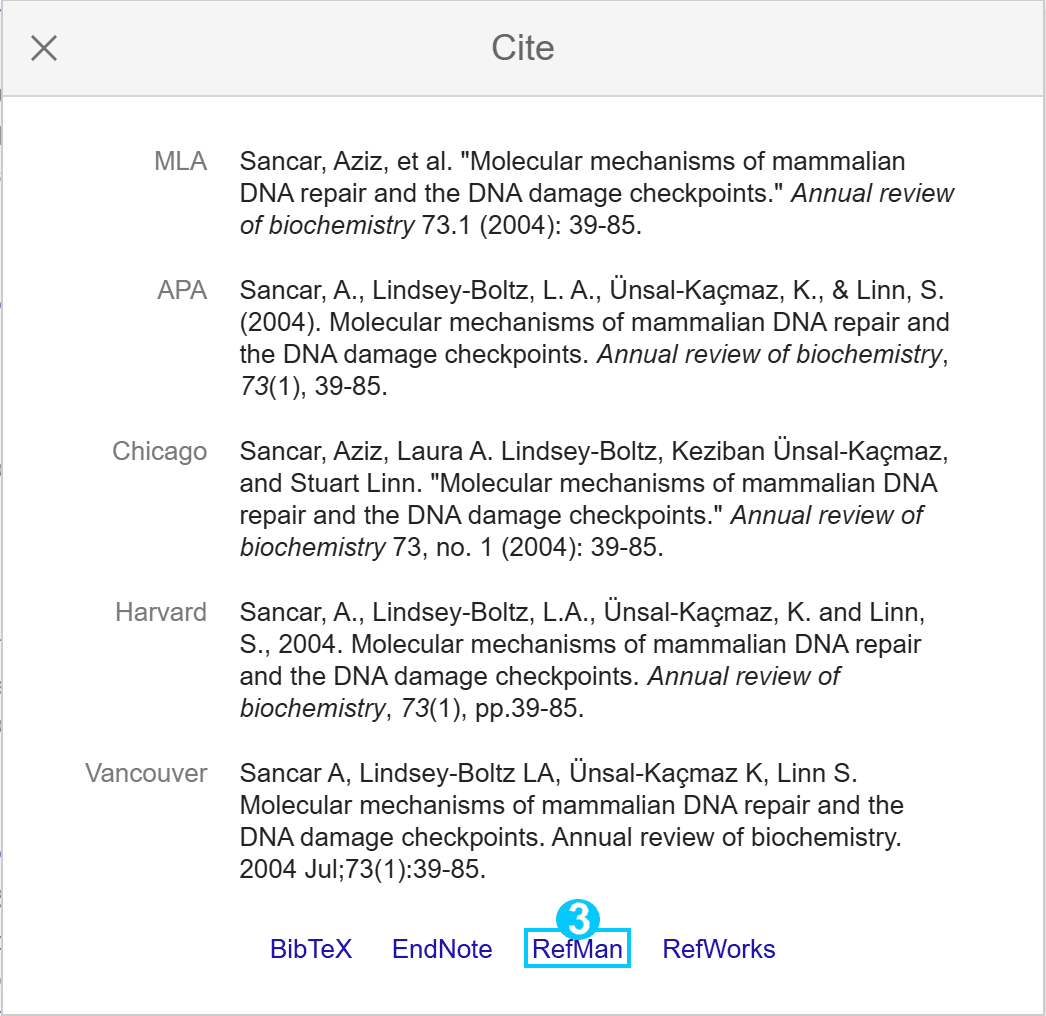Open the EndNote export link
The height and width of the screenshot is (1016, 1046).
pos(442,949)
